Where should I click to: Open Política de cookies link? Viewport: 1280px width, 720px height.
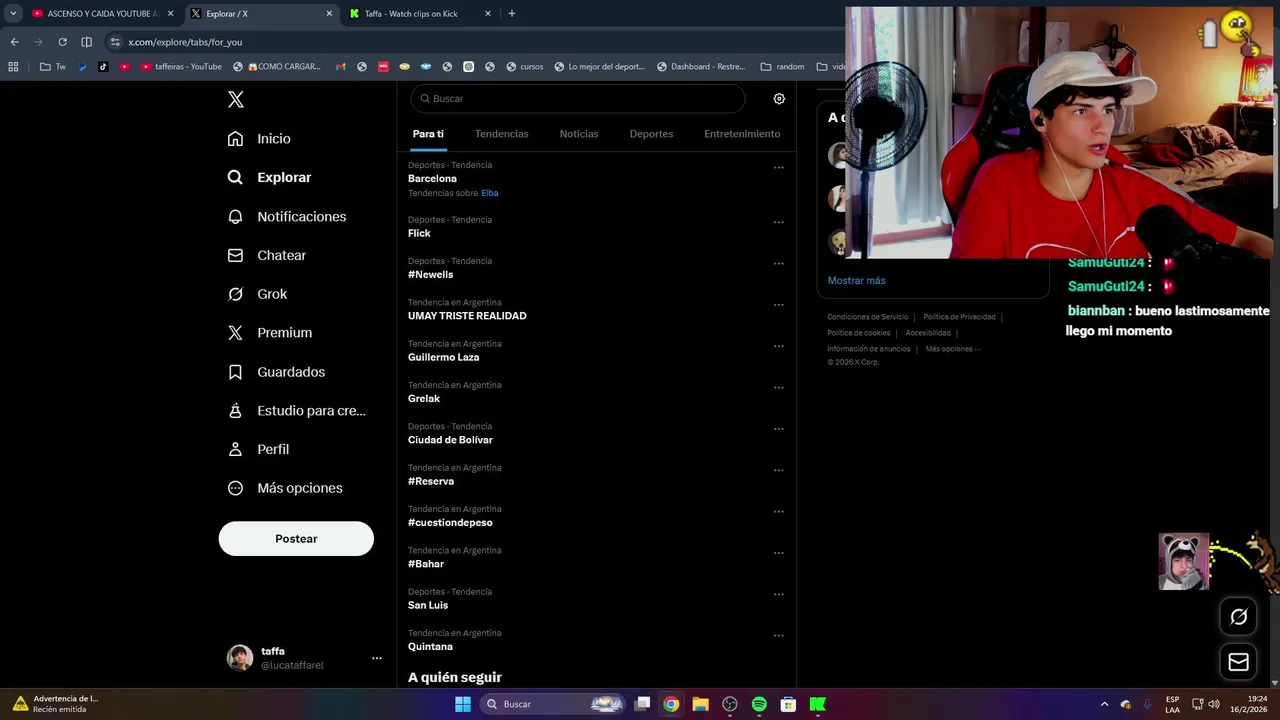click(858, 333)
